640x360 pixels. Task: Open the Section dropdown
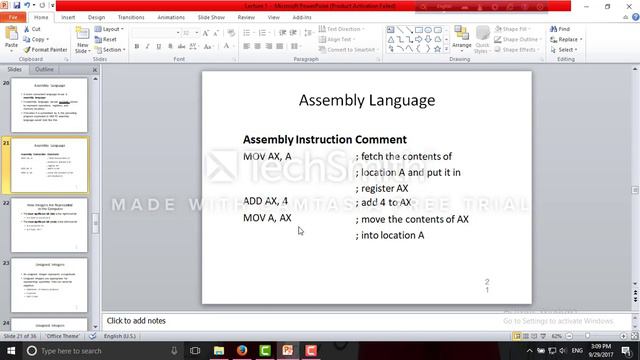point(110,49)
